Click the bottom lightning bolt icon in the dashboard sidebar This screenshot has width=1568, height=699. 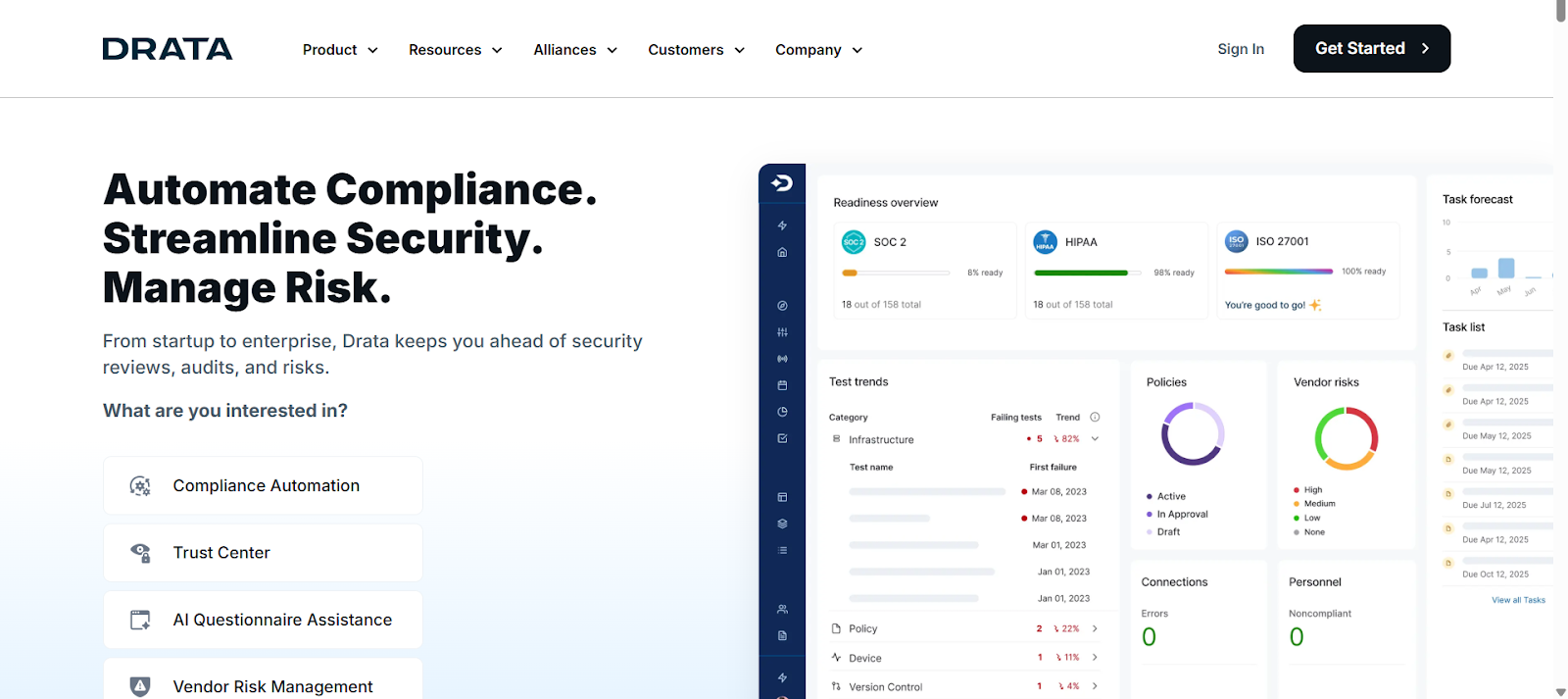point(782,677)
